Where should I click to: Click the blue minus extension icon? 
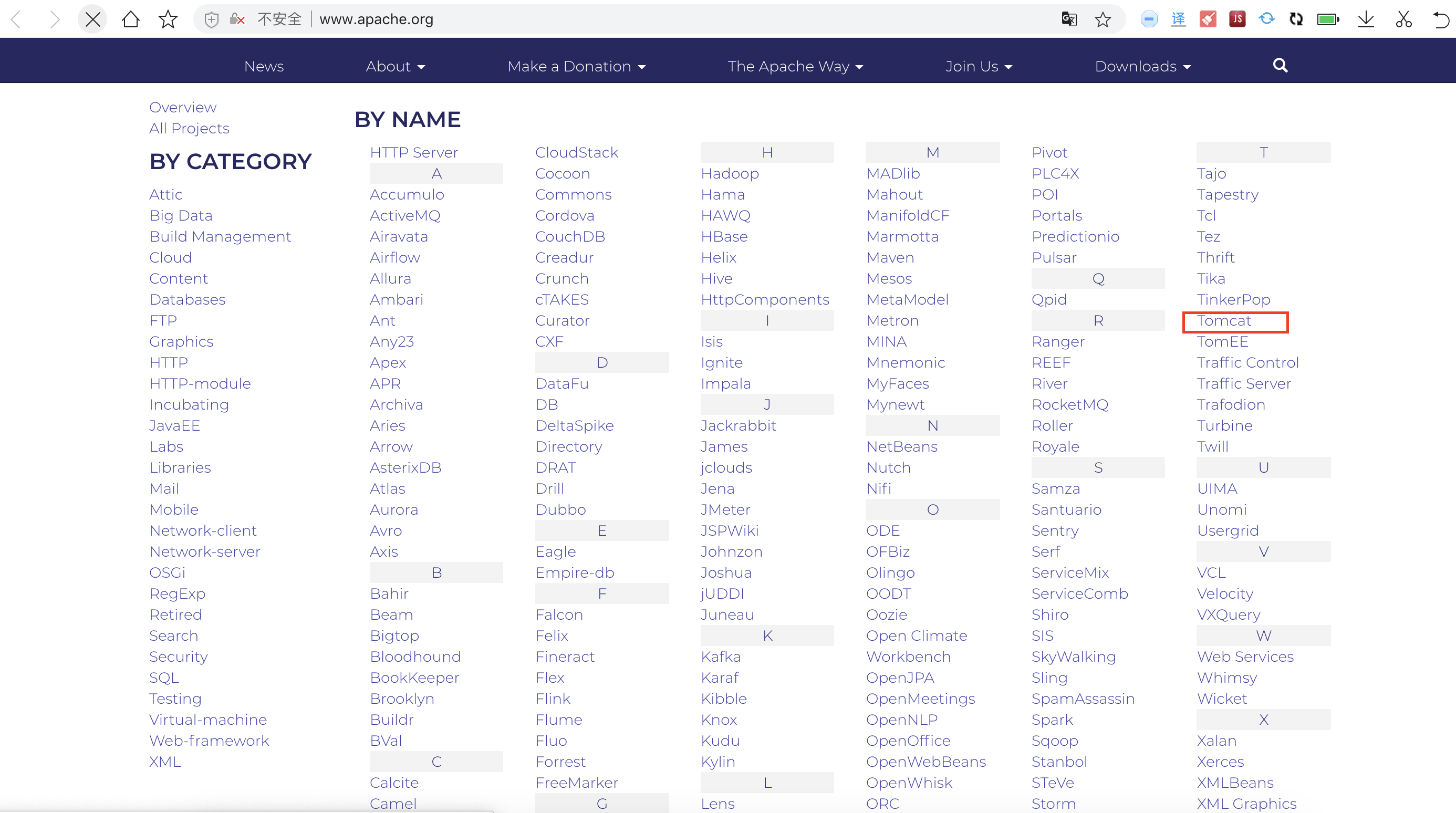(1149, 19)
